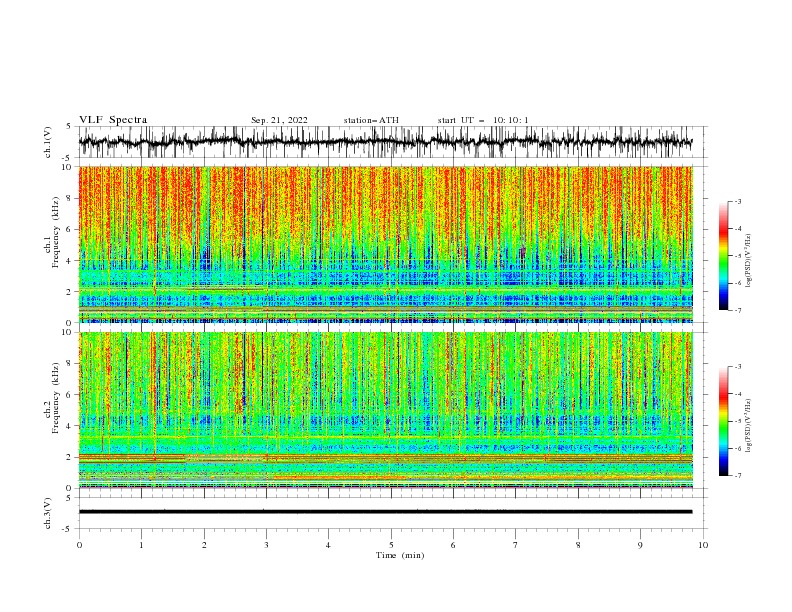Screen dimensions: 792x612
Task: Click the "ch.1(V)" axis label
Action: point(48,142)
